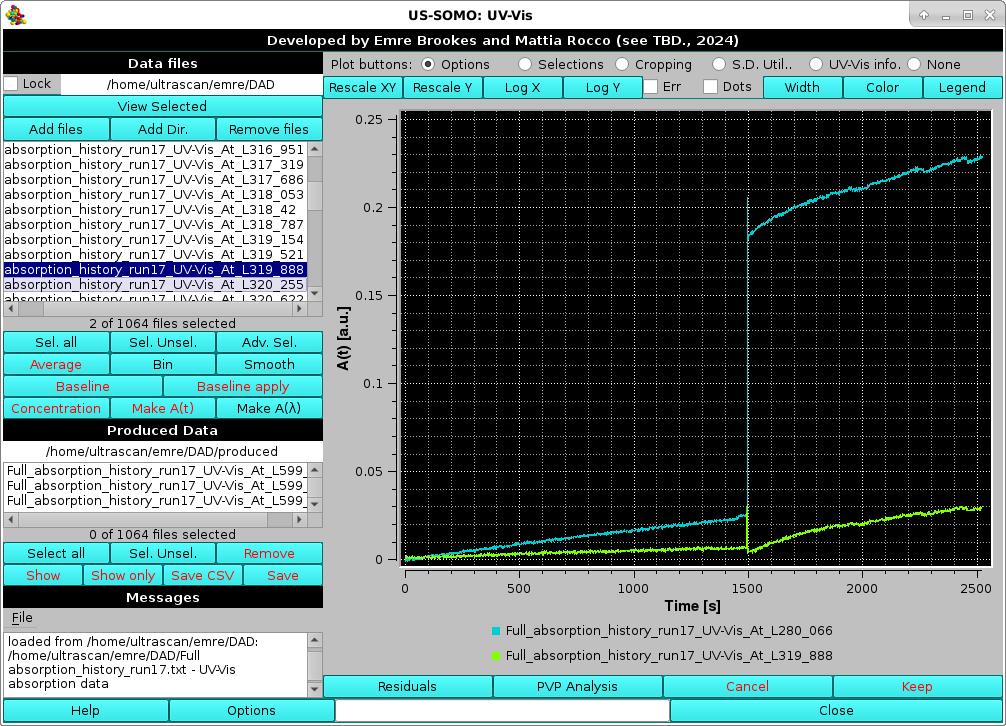Open the File menu in the Messages panel
1006x726 pixels.
(21, 617)
